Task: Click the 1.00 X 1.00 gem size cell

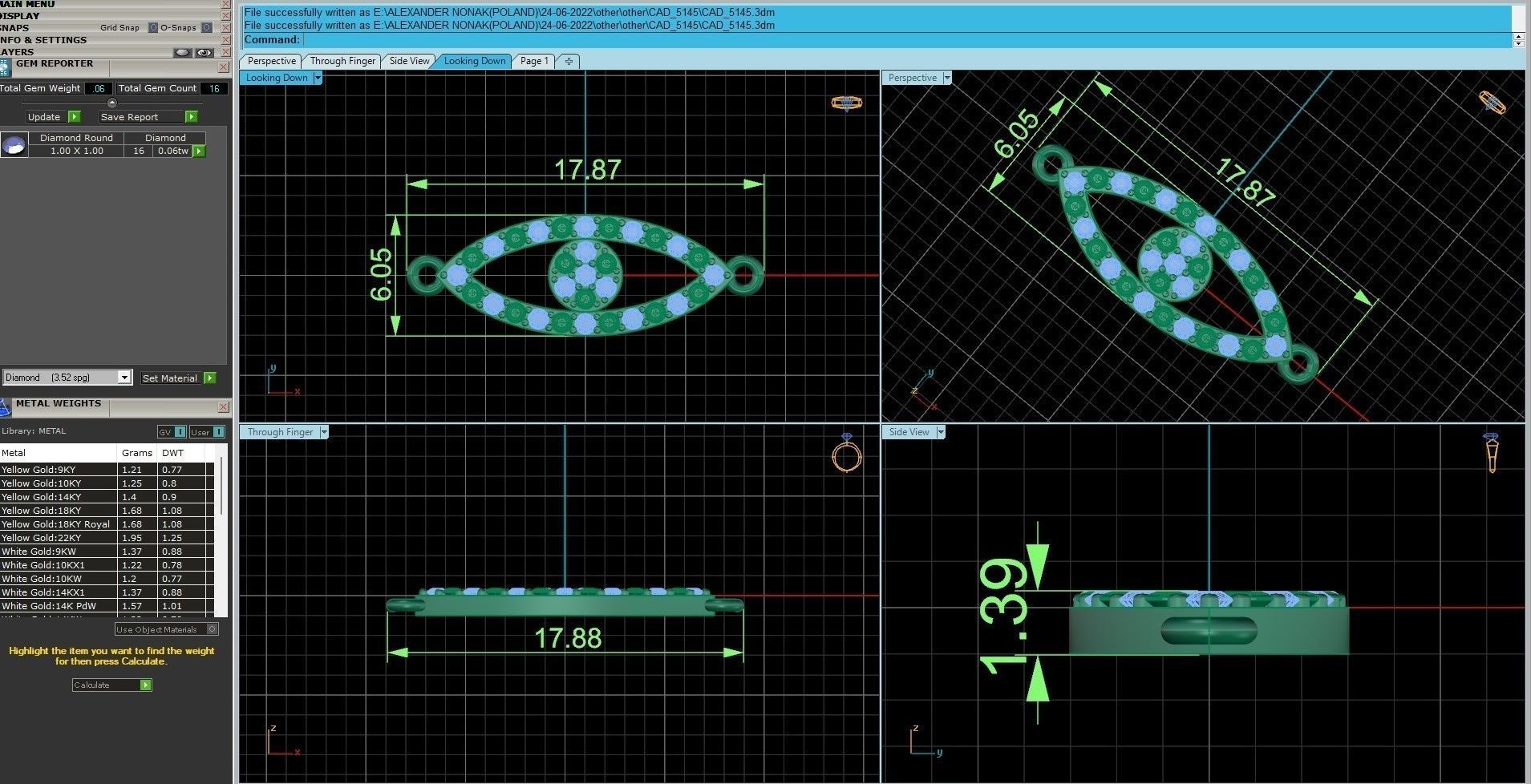Action: (x=77, y=151)
